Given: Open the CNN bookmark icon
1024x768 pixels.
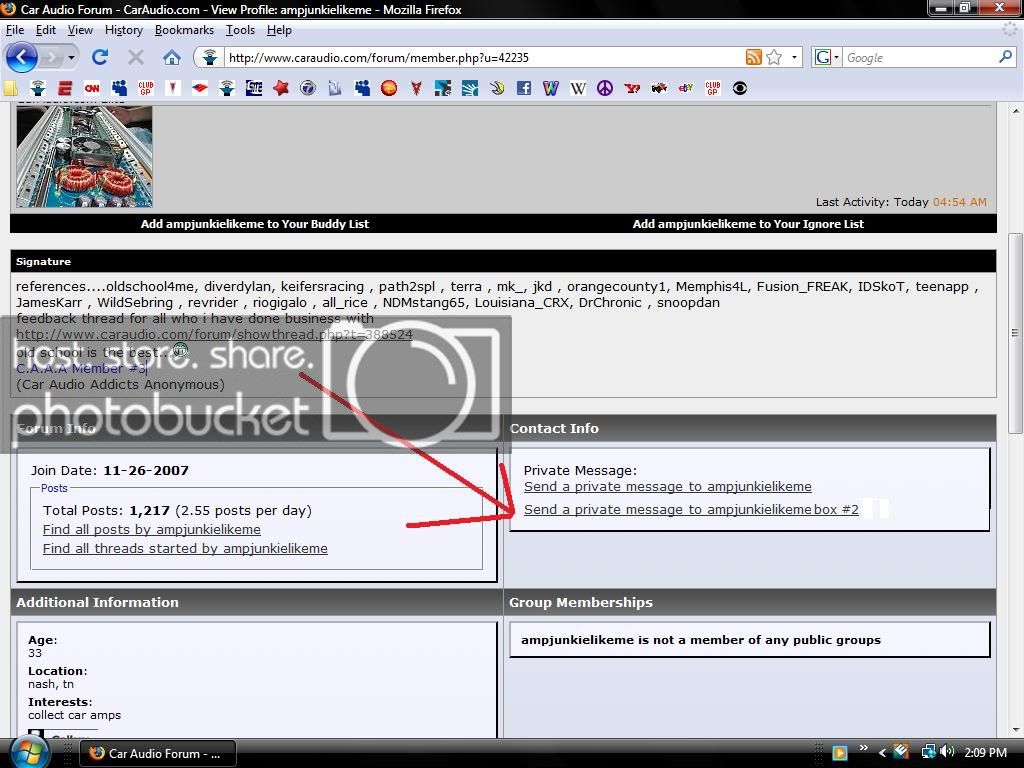Looking at the screenshot, I should click(92, 88).
